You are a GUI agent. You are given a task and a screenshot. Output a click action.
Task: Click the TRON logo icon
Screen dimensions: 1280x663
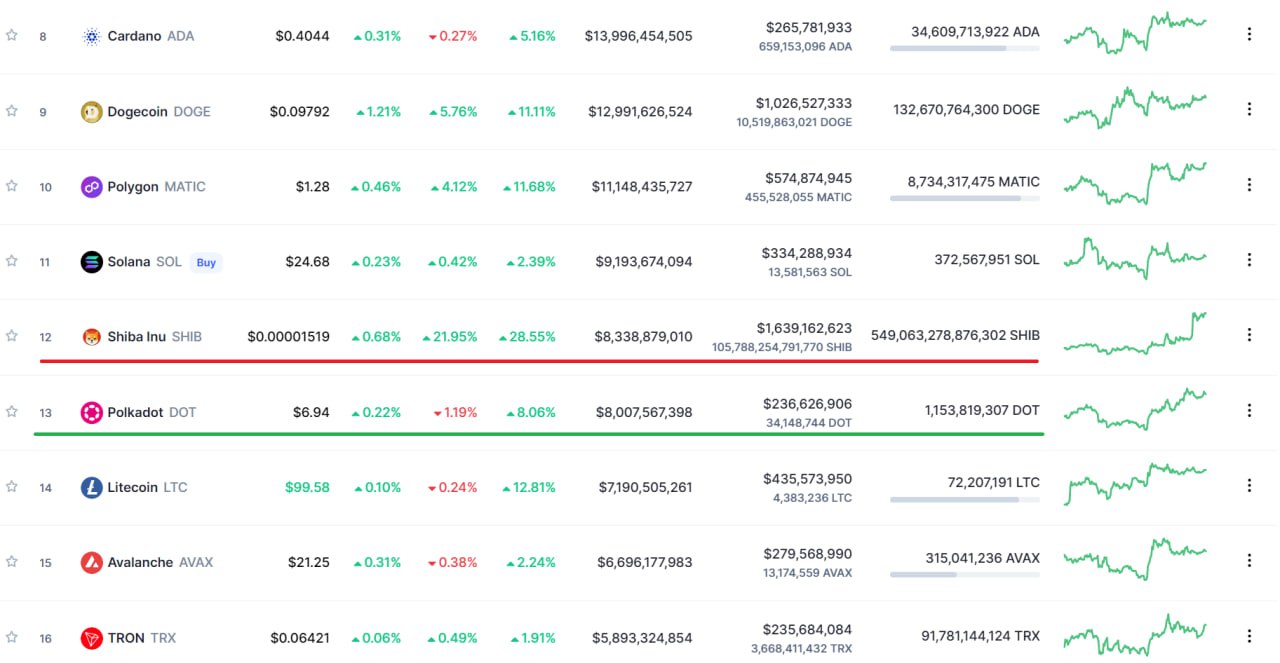[x=92, y=638]
